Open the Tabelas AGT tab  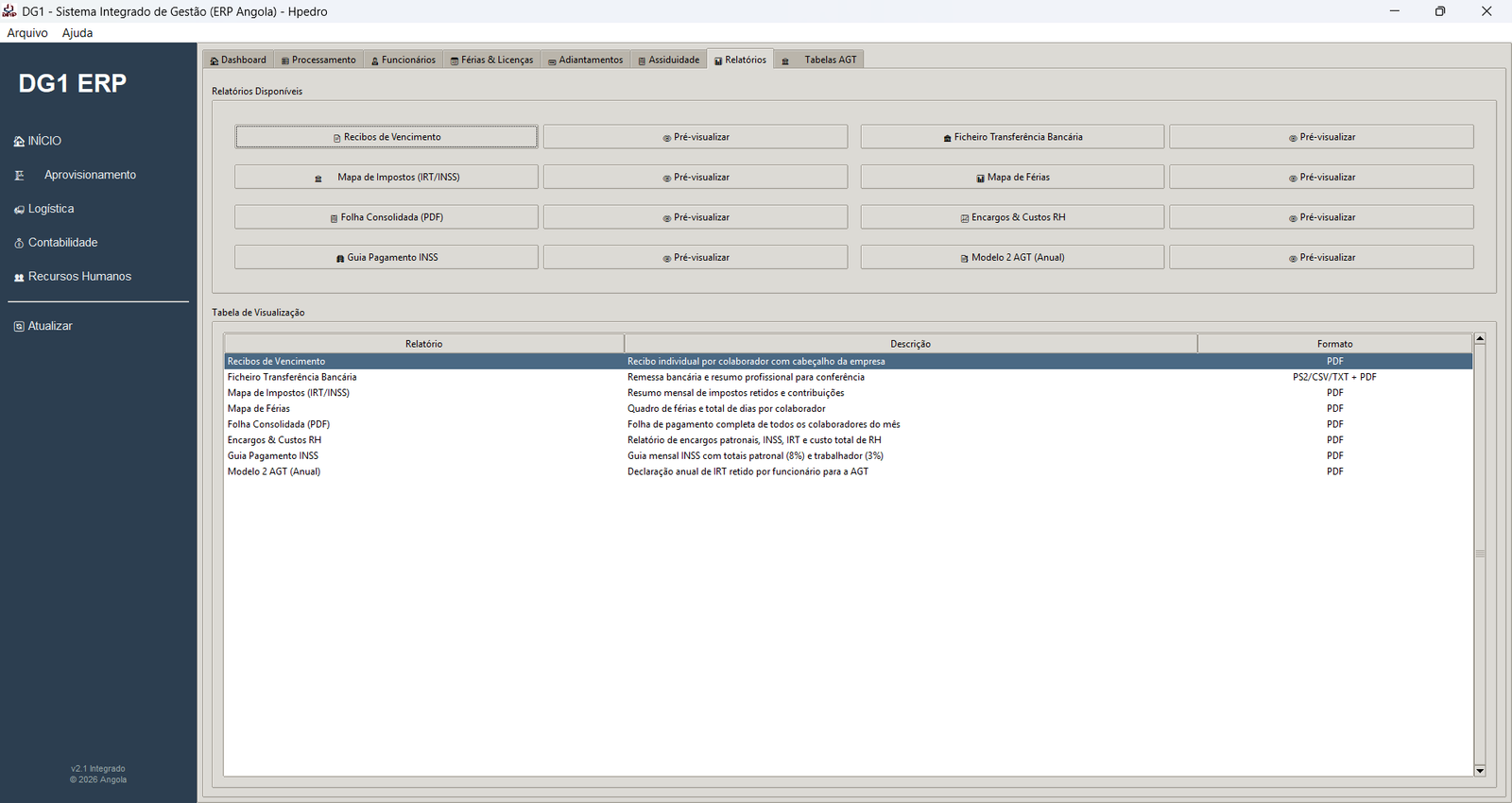[x=819, y=60]
